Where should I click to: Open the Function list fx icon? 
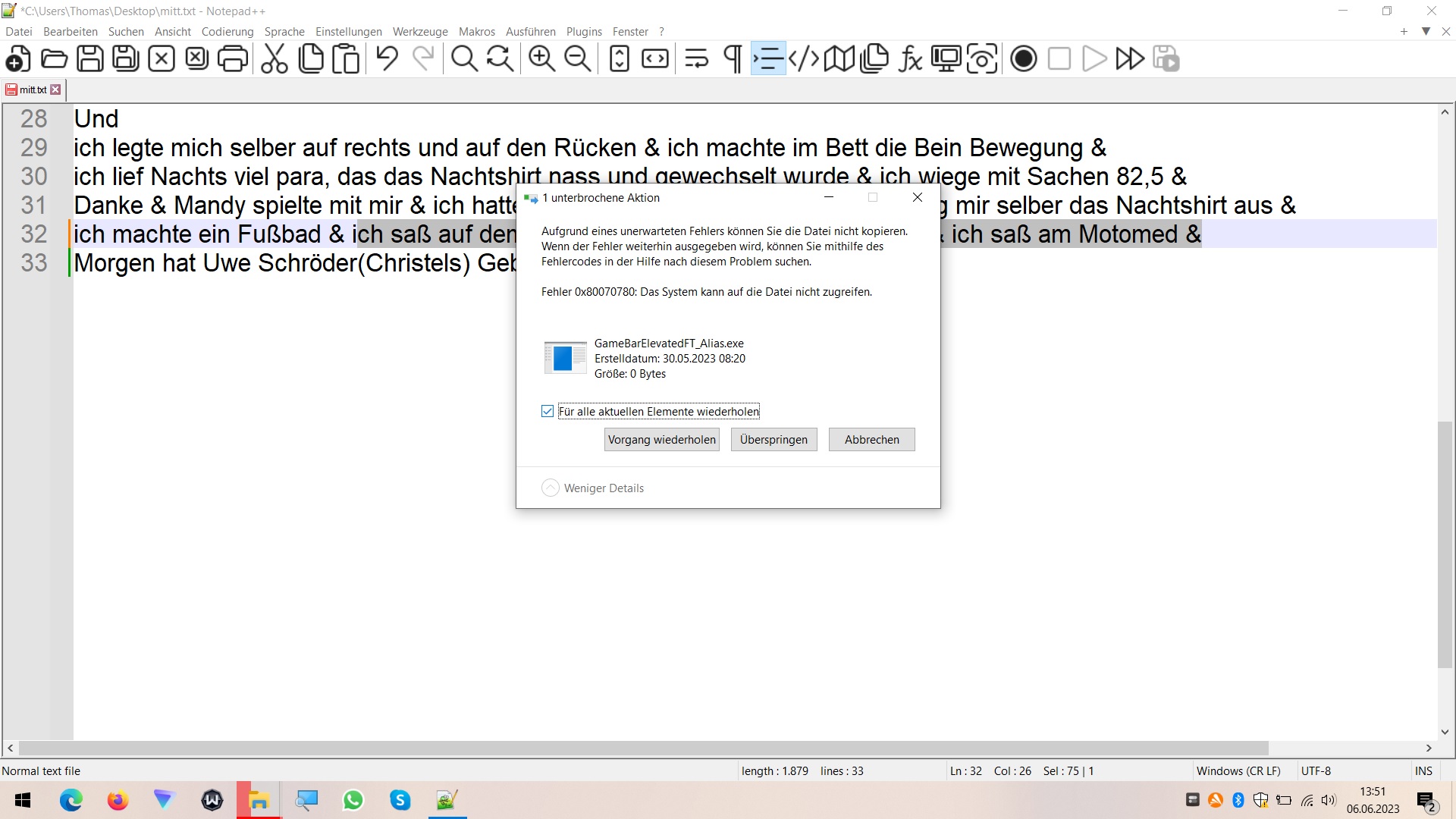click(x=910, y=59)
